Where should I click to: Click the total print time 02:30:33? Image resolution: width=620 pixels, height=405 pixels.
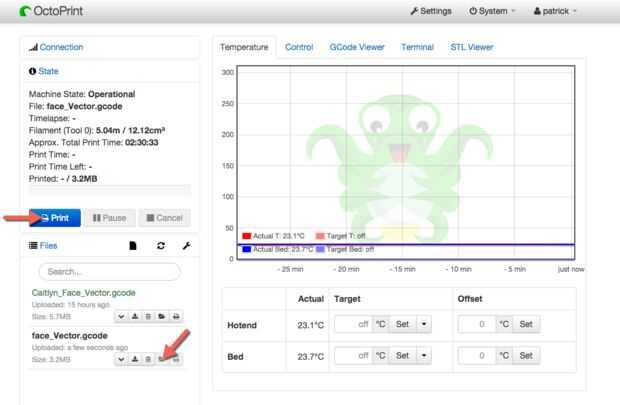142,142
